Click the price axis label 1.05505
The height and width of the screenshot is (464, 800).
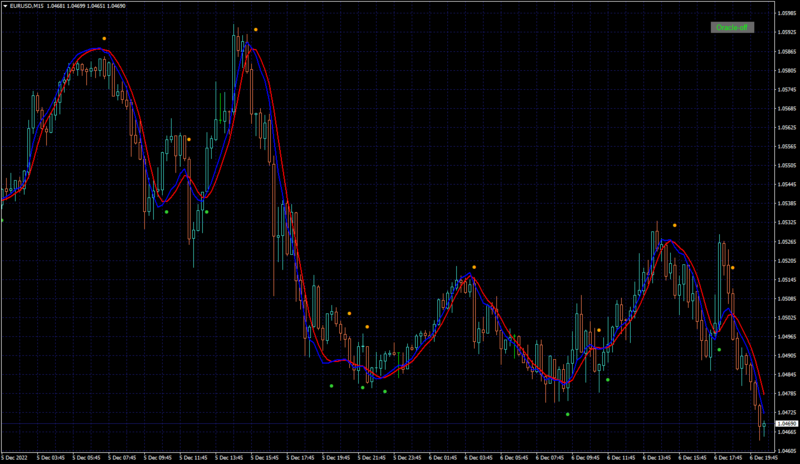[786, 165]
